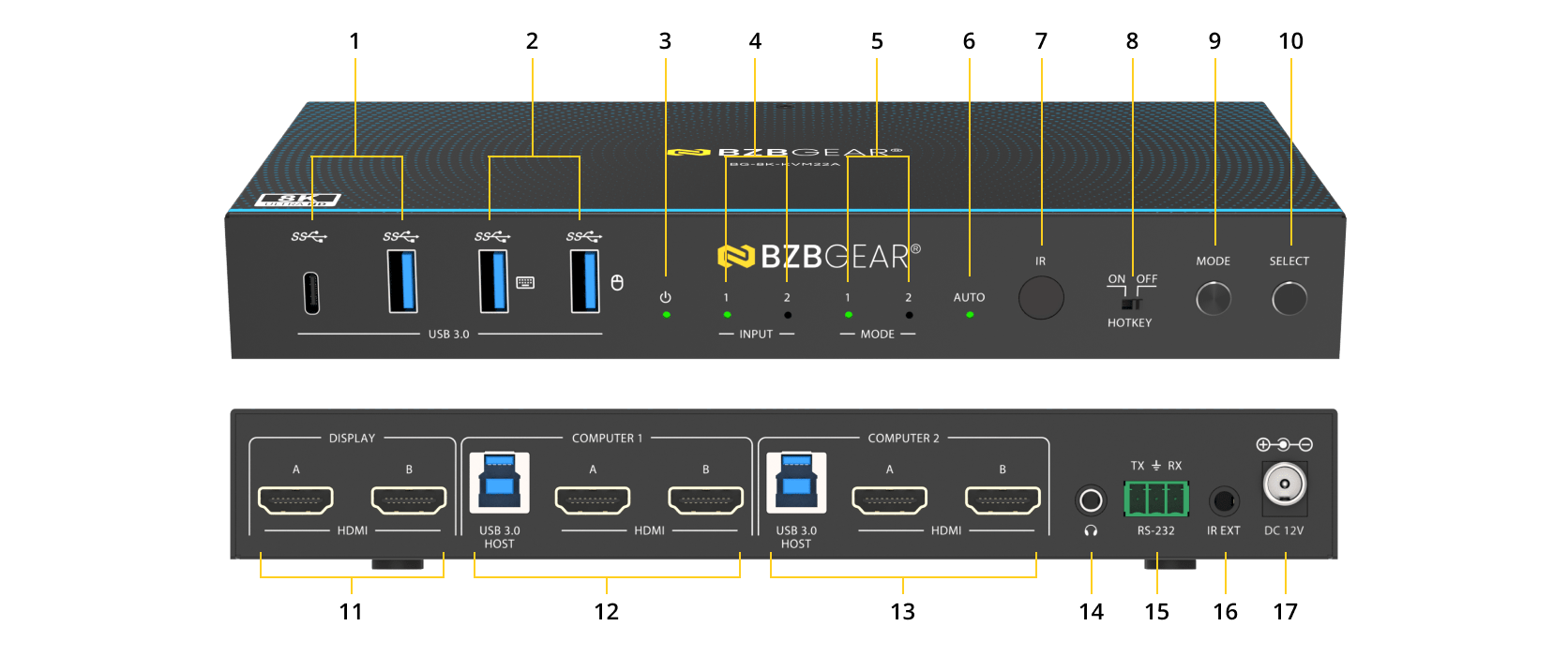Click the COMPUTER 1 HDMI A port
This screenshot has height=656, width=1568.
point(593,500)
